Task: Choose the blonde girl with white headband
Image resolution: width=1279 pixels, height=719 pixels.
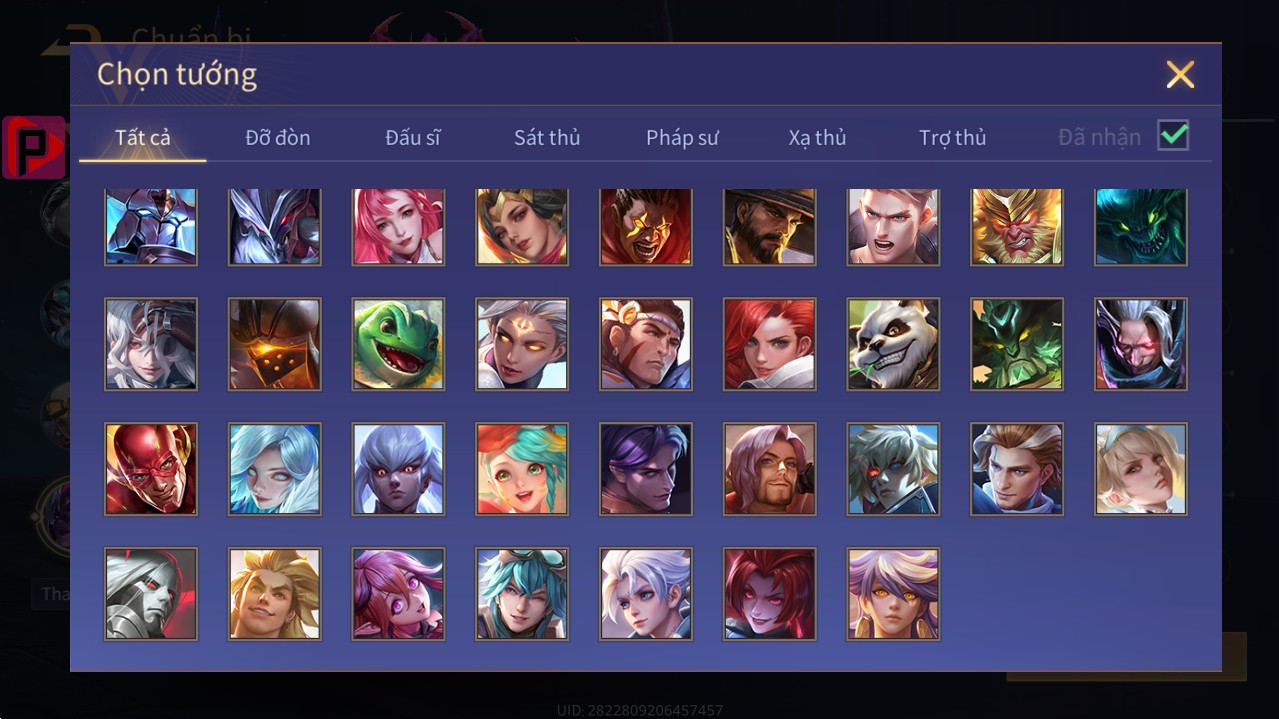Action: pos(1141,469)
